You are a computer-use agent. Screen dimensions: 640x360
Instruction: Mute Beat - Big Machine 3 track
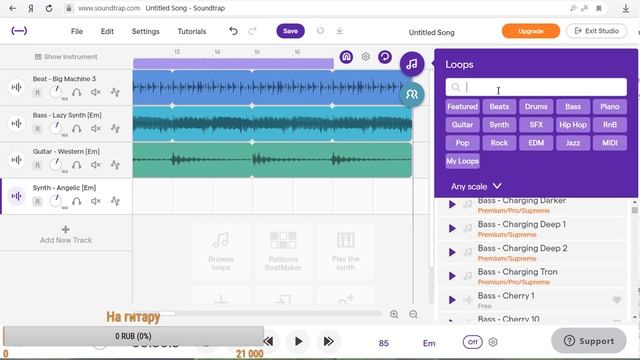point(96,92)
